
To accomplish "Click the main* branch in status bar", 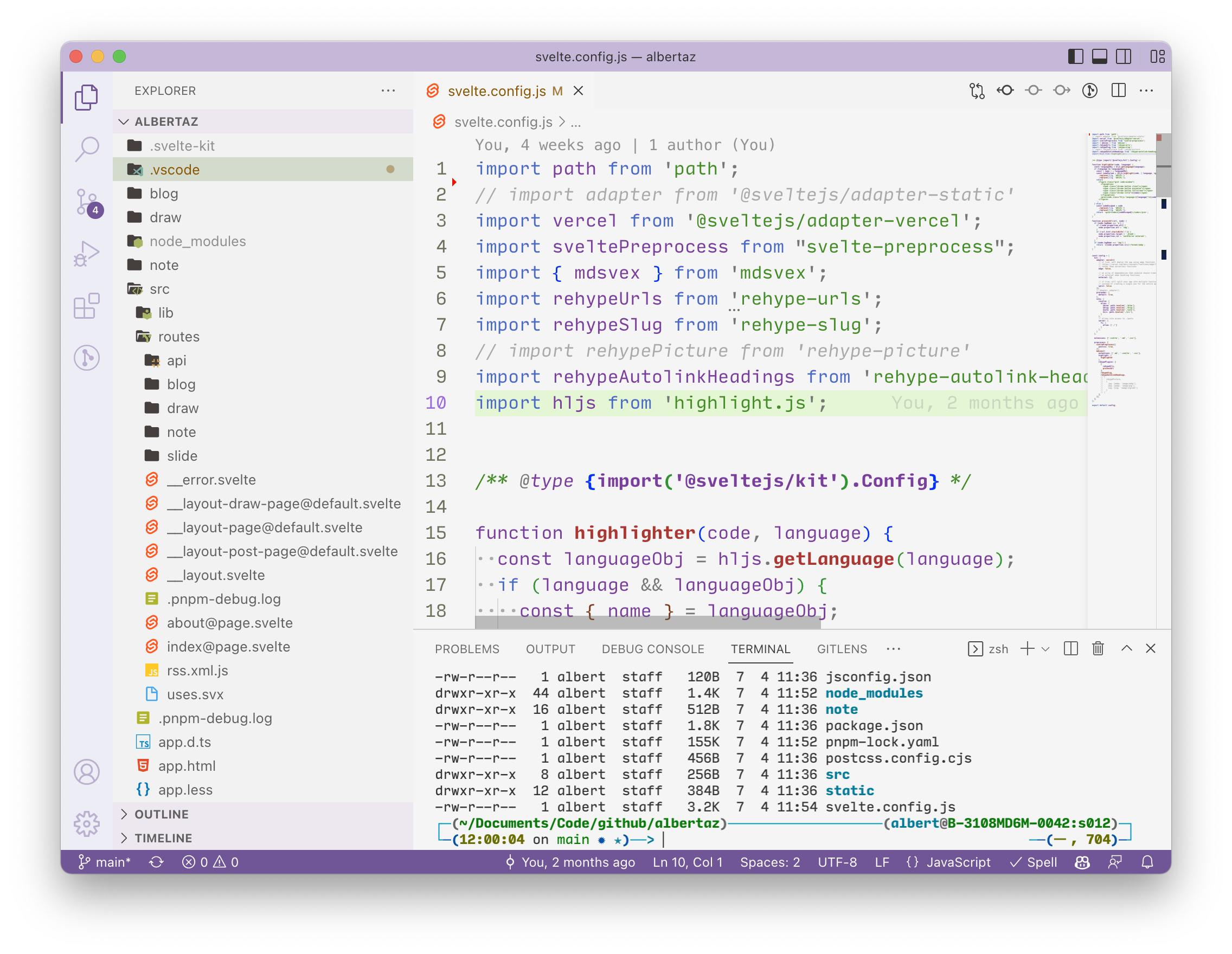I will [x=105, y=862].
